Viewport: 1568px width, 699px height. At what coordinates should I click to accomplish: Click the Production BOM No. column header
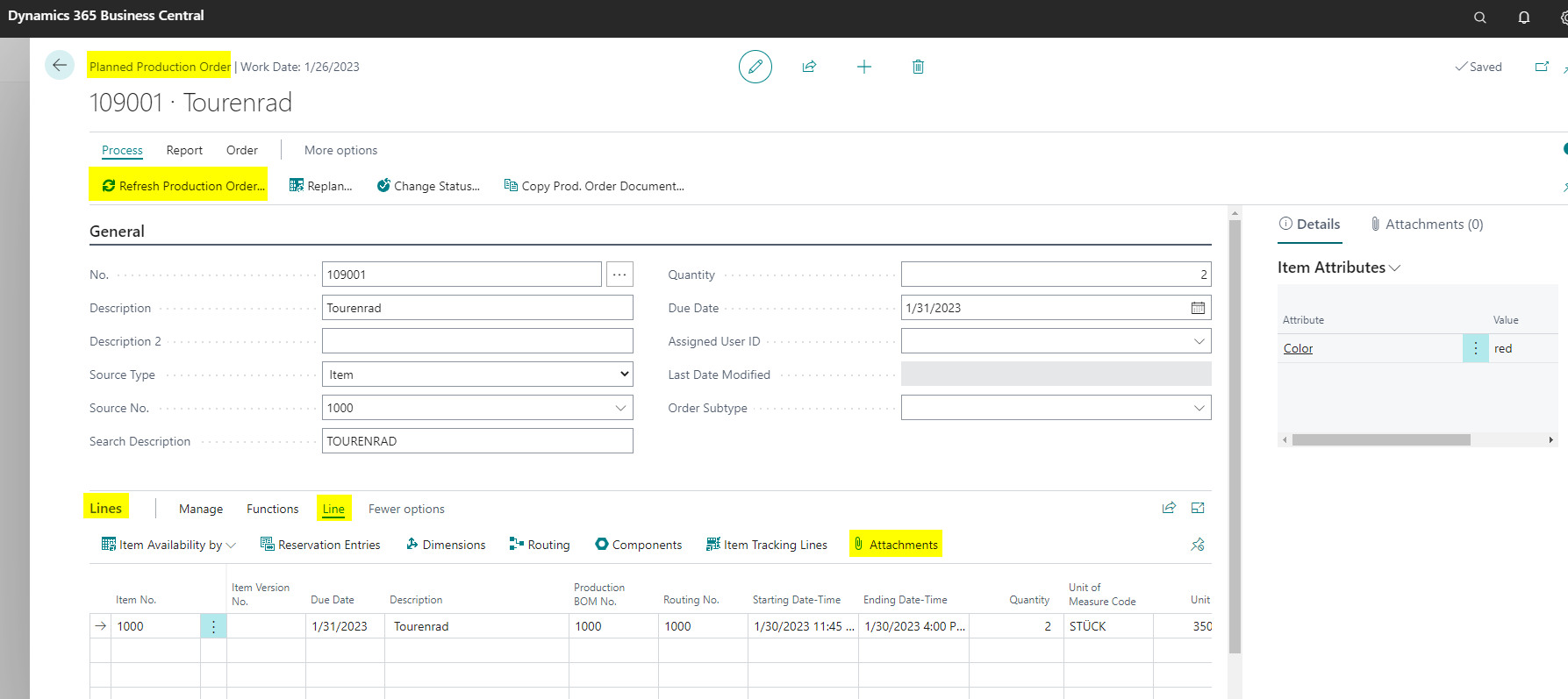(599, 595)
